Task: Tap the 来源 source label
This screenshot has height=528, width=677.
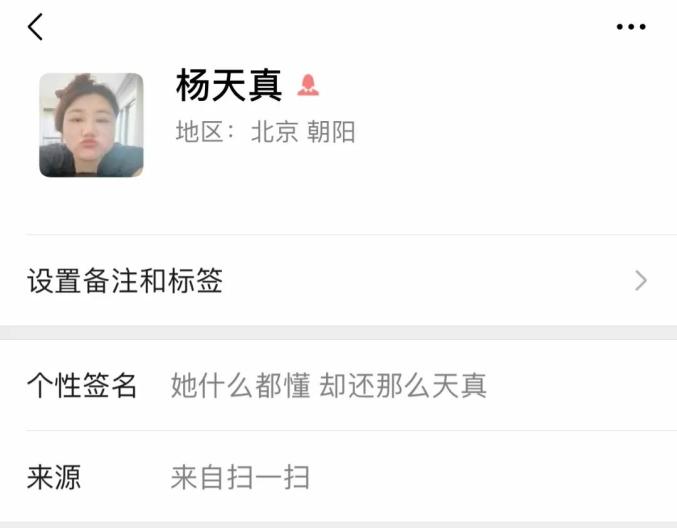Action: [54, 477]
